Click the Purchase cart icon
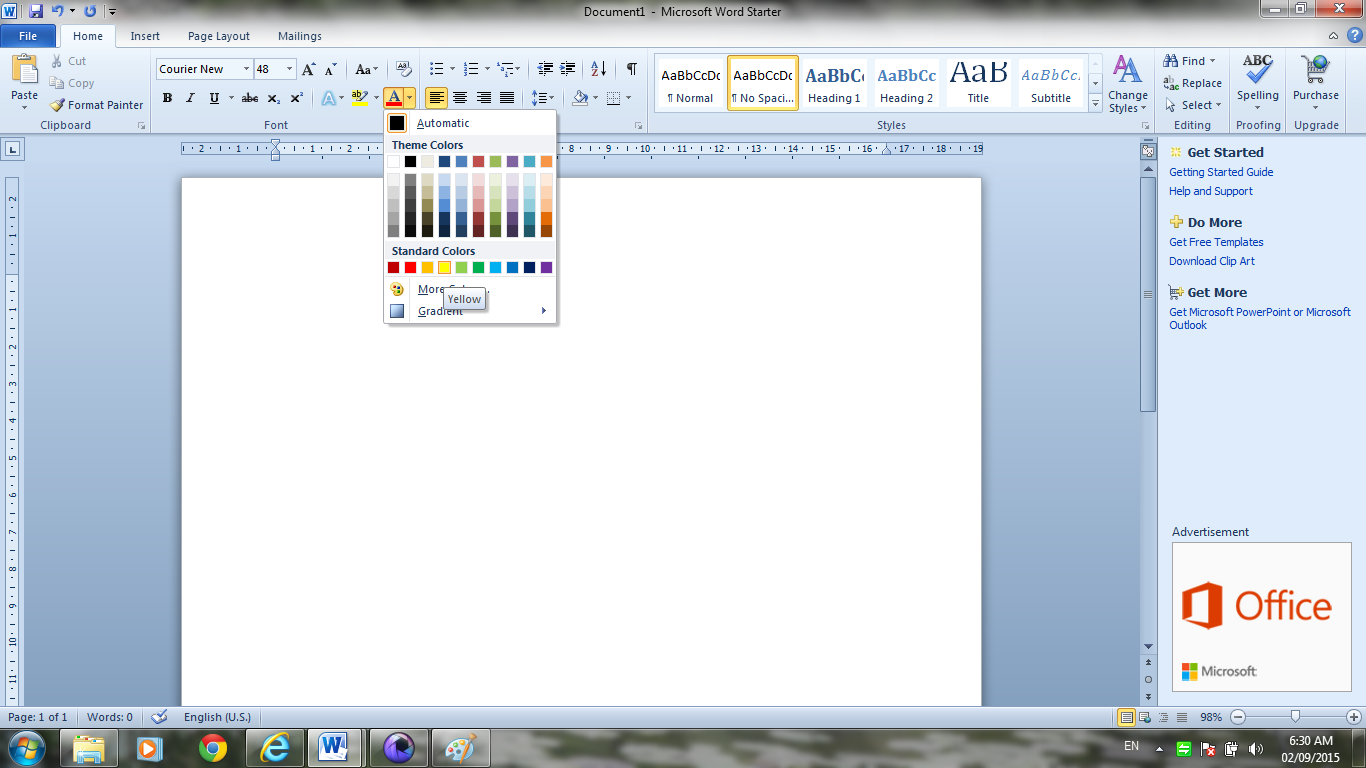This screenshot has width=1366, height=768. click(x=1315, y=70)
